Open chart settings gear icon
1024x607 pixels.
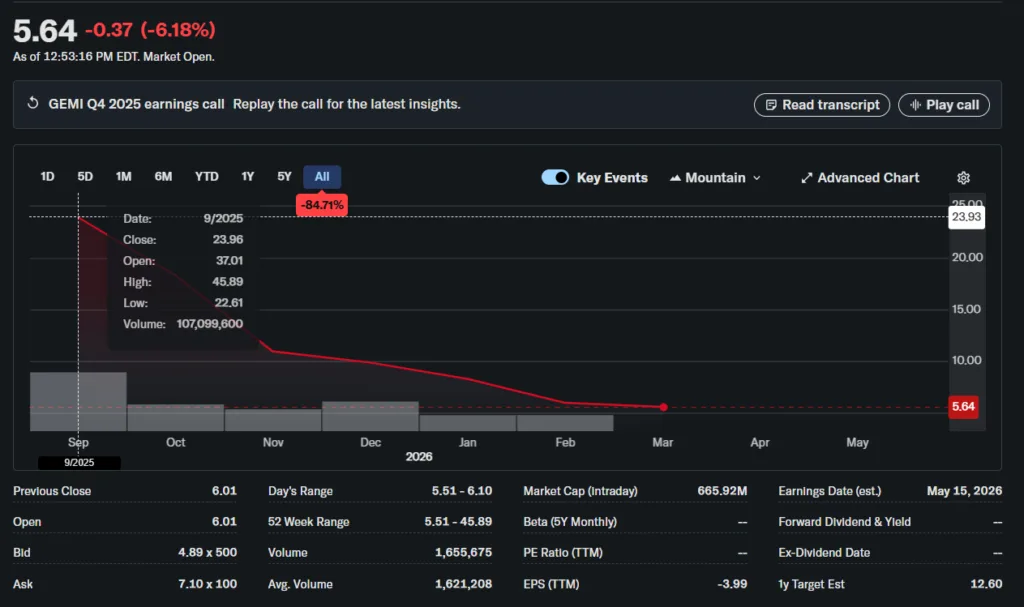tap(963, 178)
